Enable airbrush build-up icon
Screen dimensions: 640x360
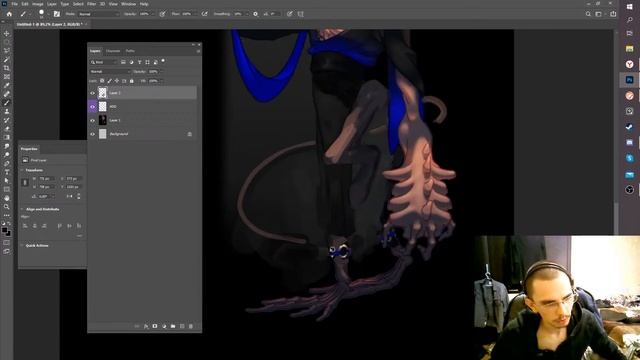point(204,14)
